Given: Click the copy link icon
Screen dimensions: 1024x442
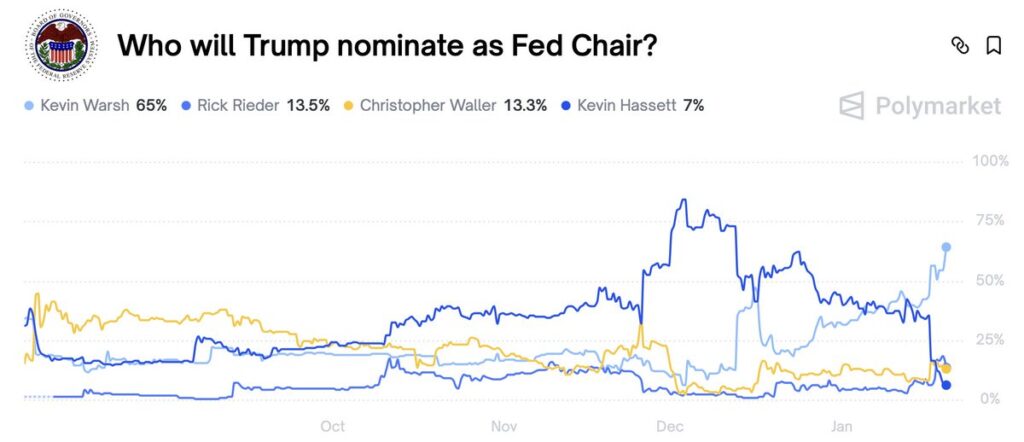Looking at the screenshot, I should (x=960, y=46).
